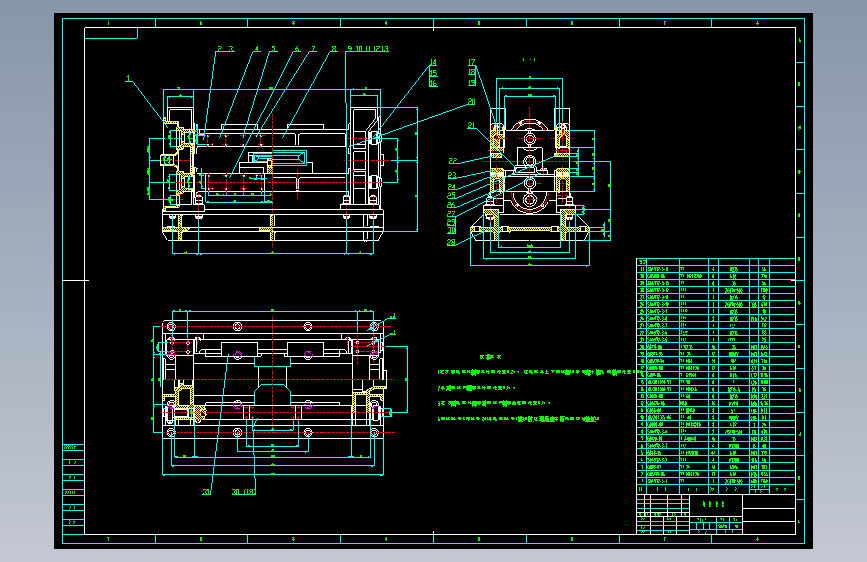Click part callout number 19

pos(472,83)
